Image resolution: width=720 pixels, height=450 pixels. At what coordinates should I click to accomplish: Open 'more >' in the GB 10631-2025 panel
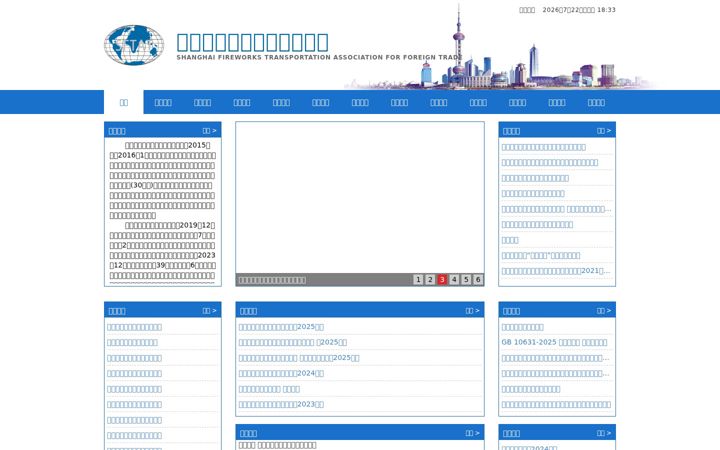[x=604, y=310]
